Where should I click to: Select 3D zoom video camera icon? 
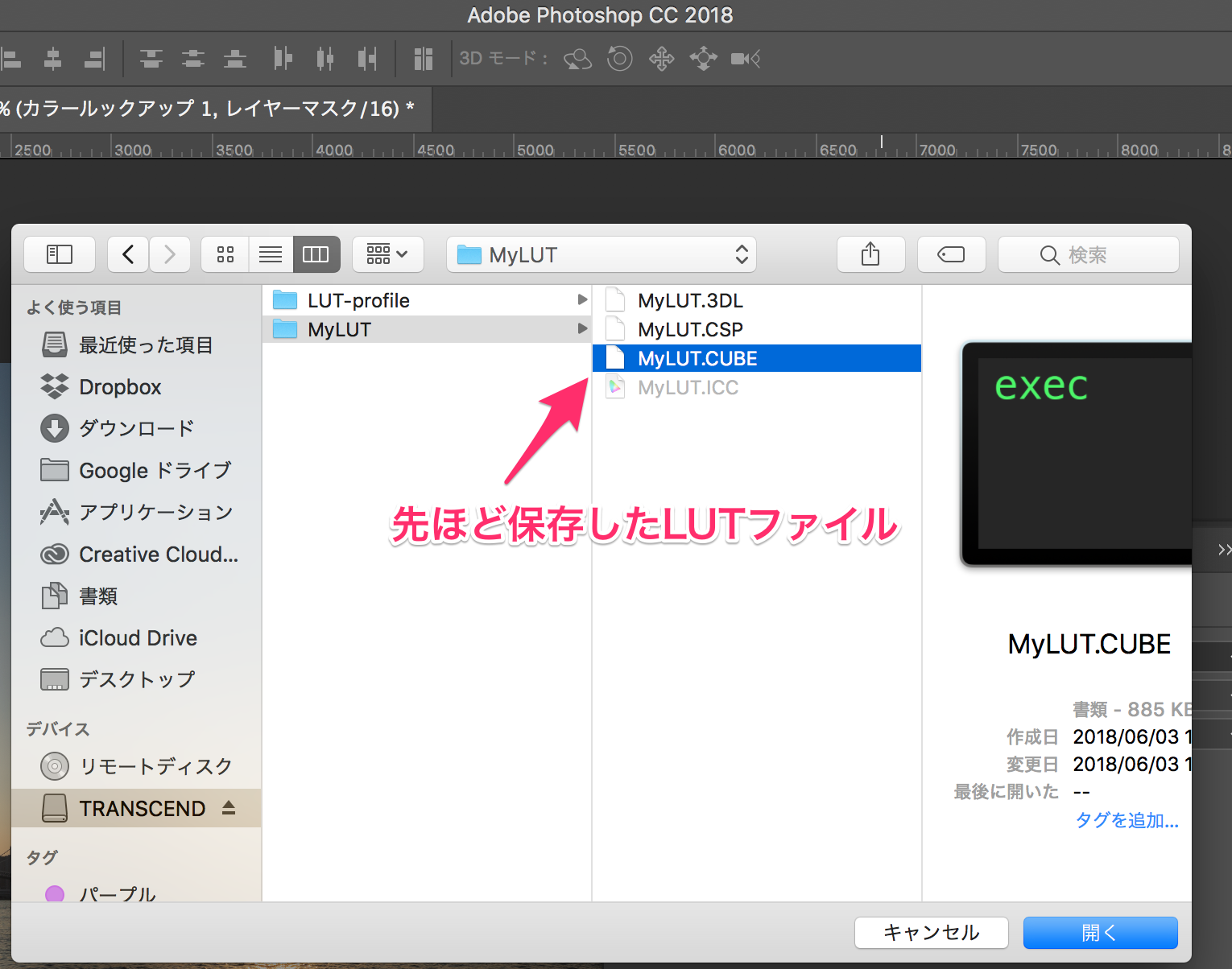coord(746,59)
